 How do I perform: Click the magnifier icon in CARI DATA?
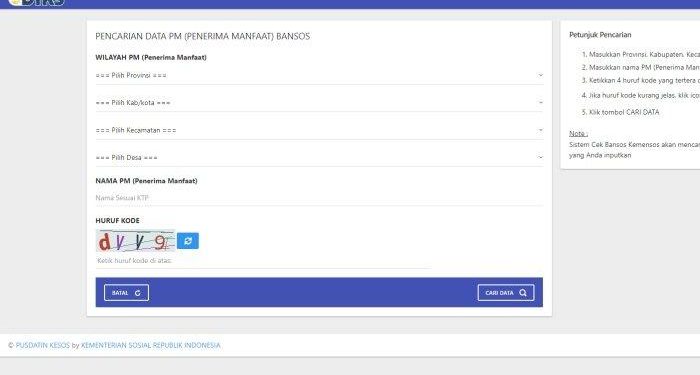tap(523, 293)
